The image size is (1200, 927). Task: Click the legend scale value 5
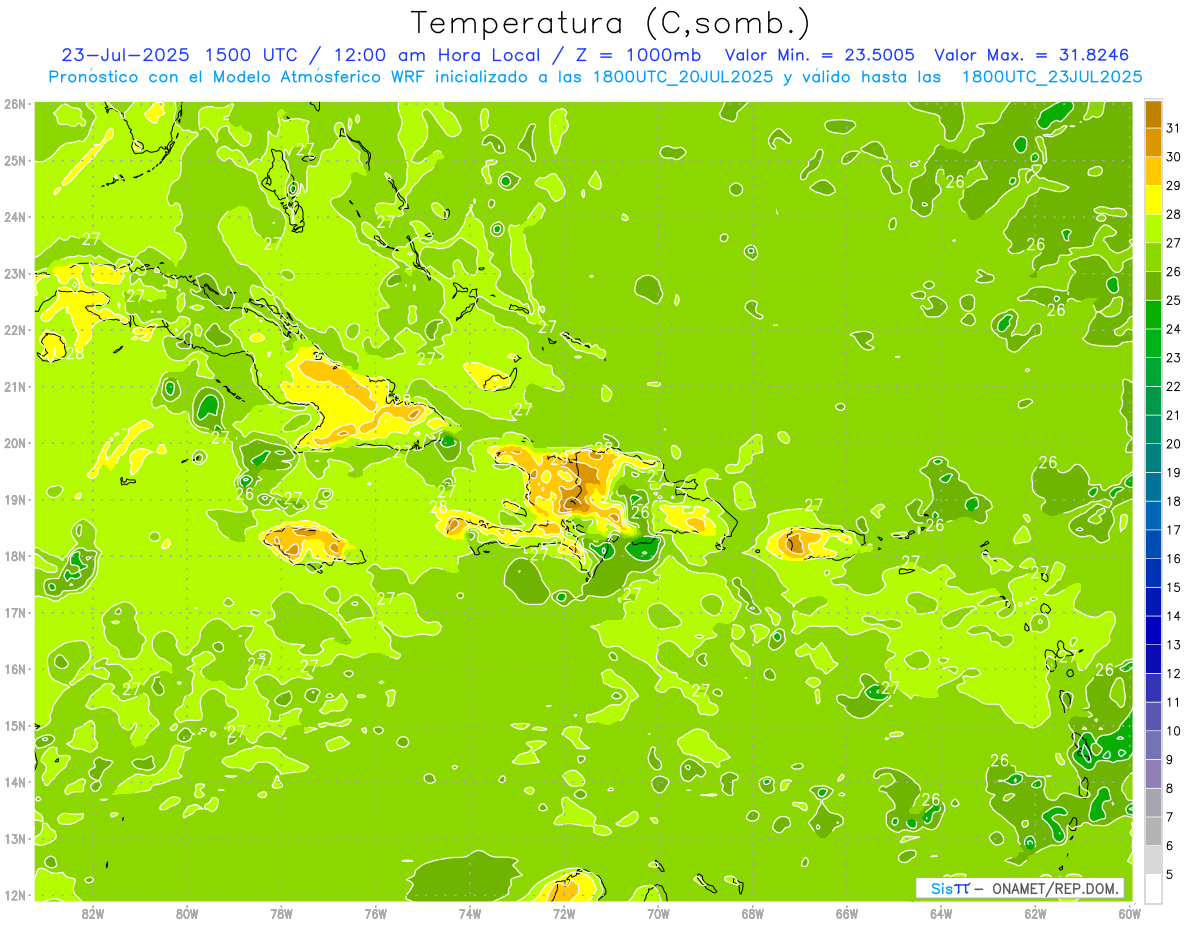click(1171, 874)
